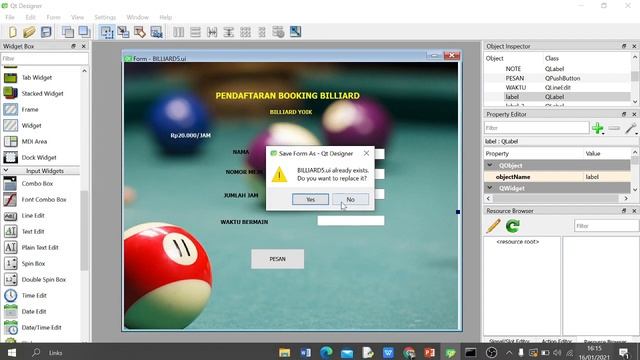Screen dimensions: 640x360
Task: Click No in the Save Form As dialog
Action: click(350, 199)
